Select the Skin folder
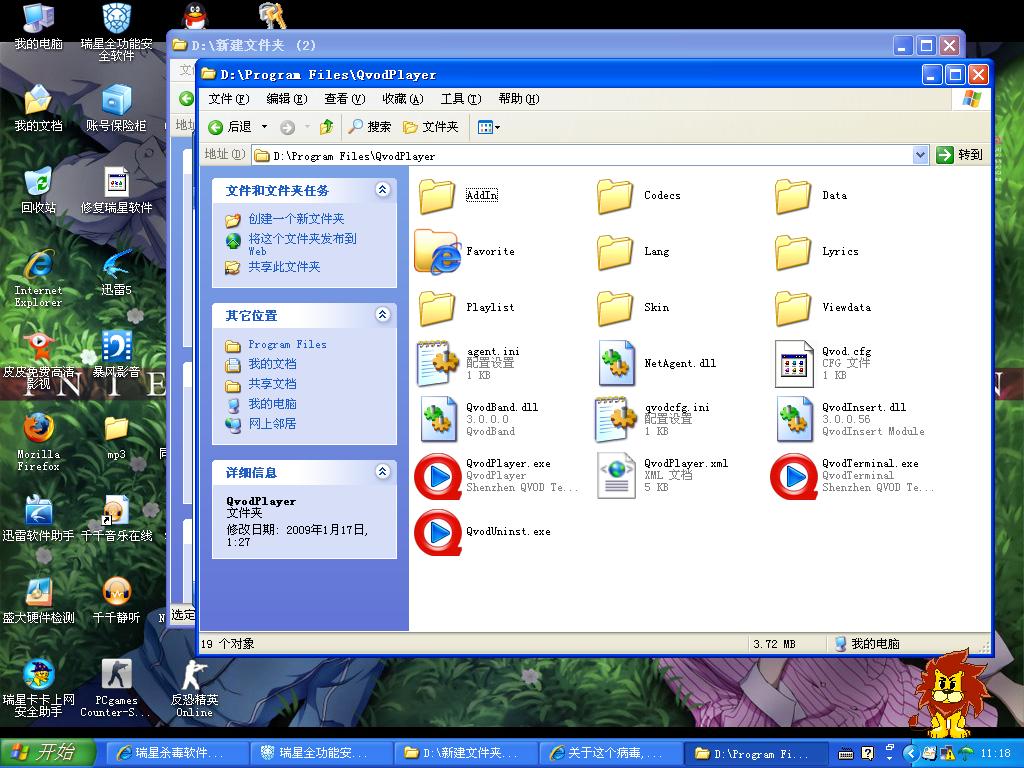The height and width of the screenshot is (768, 1024). (615, 308)
